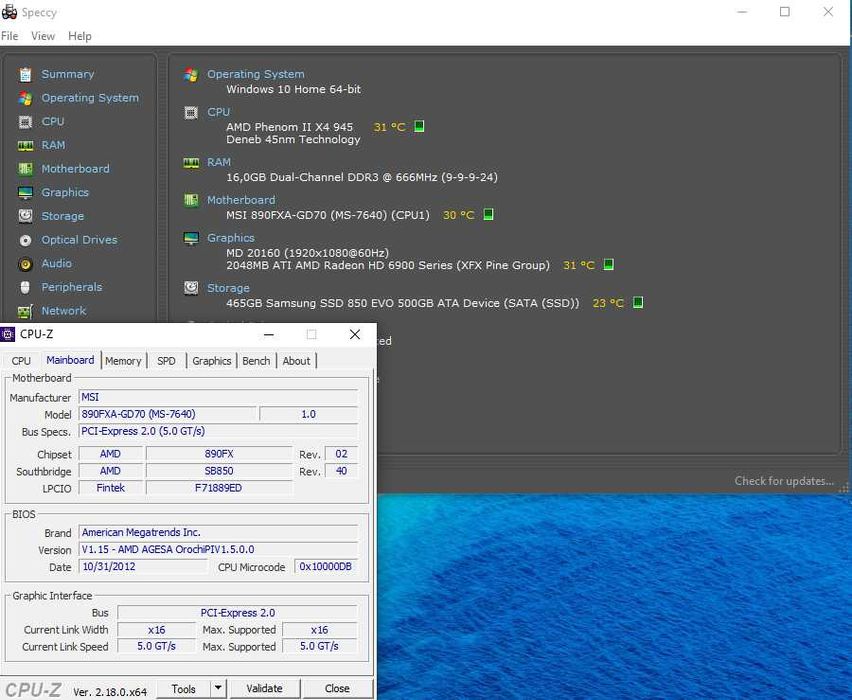Screen dimensions: 852x700
Task: Click the Manufacturer field showing MSI
Action: 218,397
